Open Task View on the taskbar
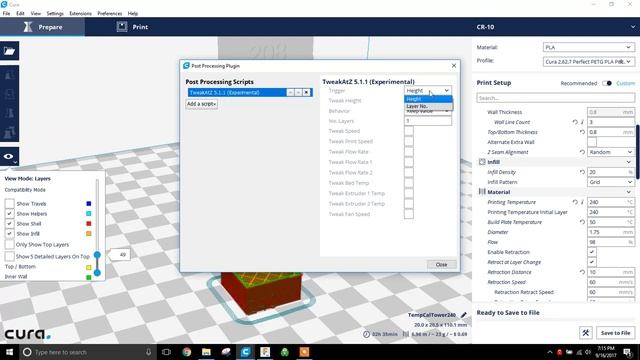This screenshot has width=640, height=360. coord(166,352)
